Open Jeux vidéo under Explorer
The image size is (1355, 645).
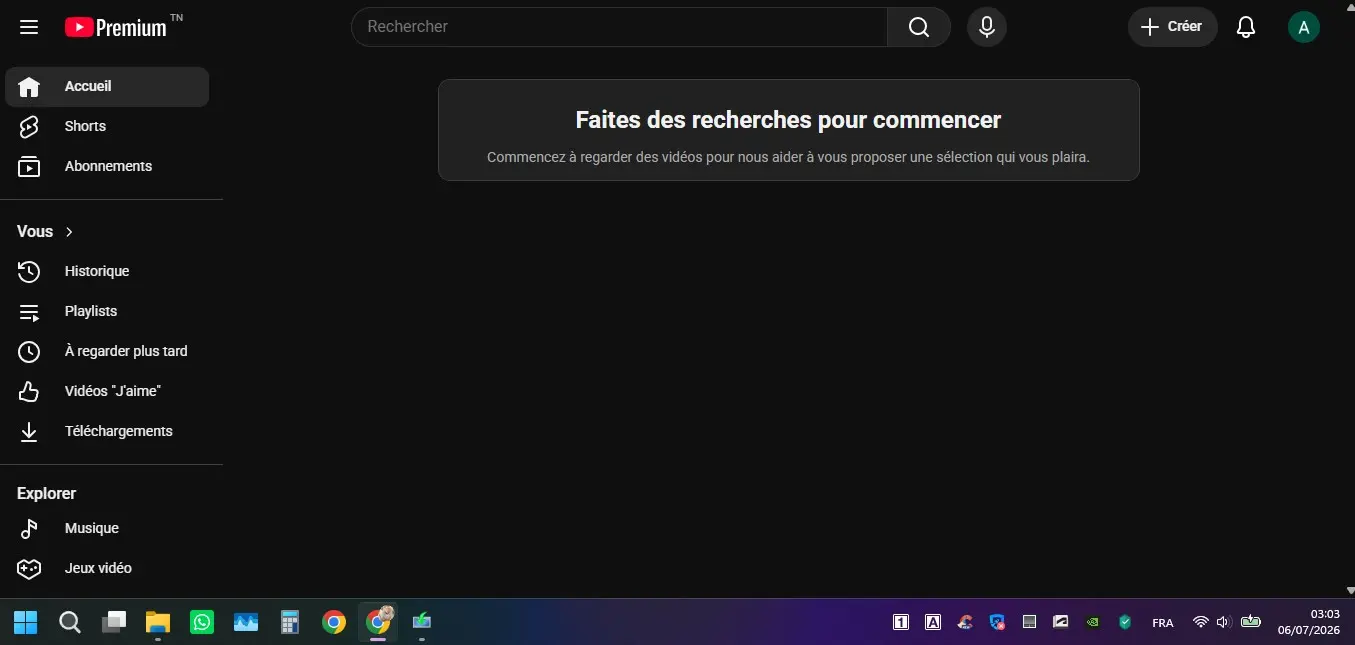coord(107,568)
